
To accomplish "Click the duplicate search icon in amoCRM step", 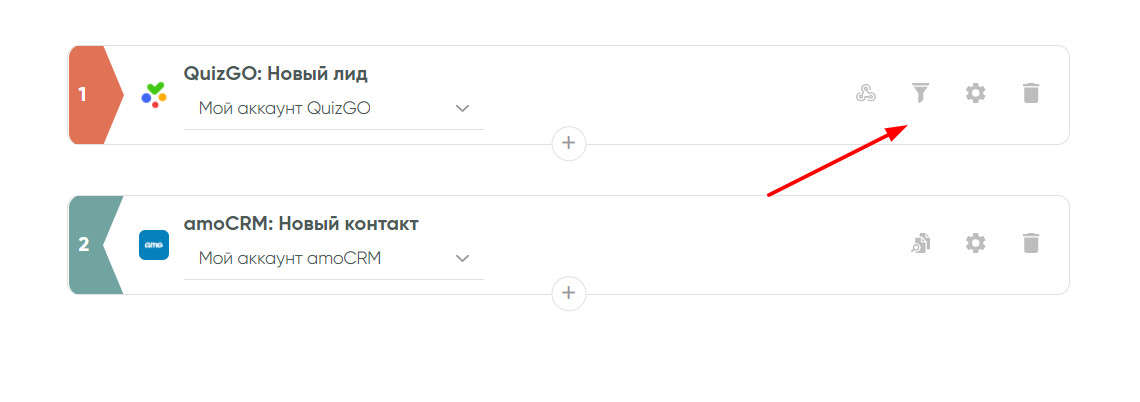I will [x=920, y=243].
